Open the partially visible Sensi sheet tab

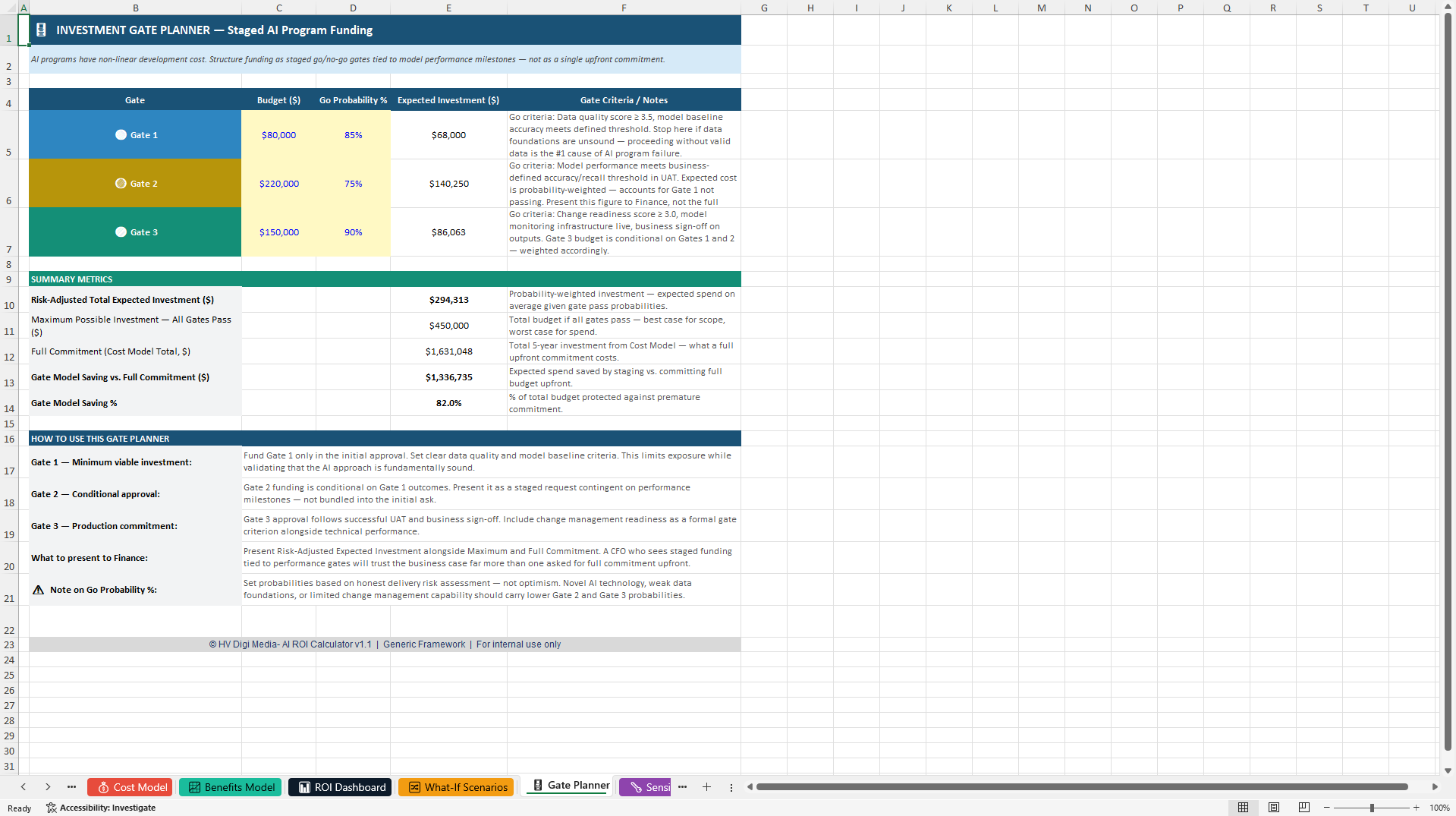(646, 787)
